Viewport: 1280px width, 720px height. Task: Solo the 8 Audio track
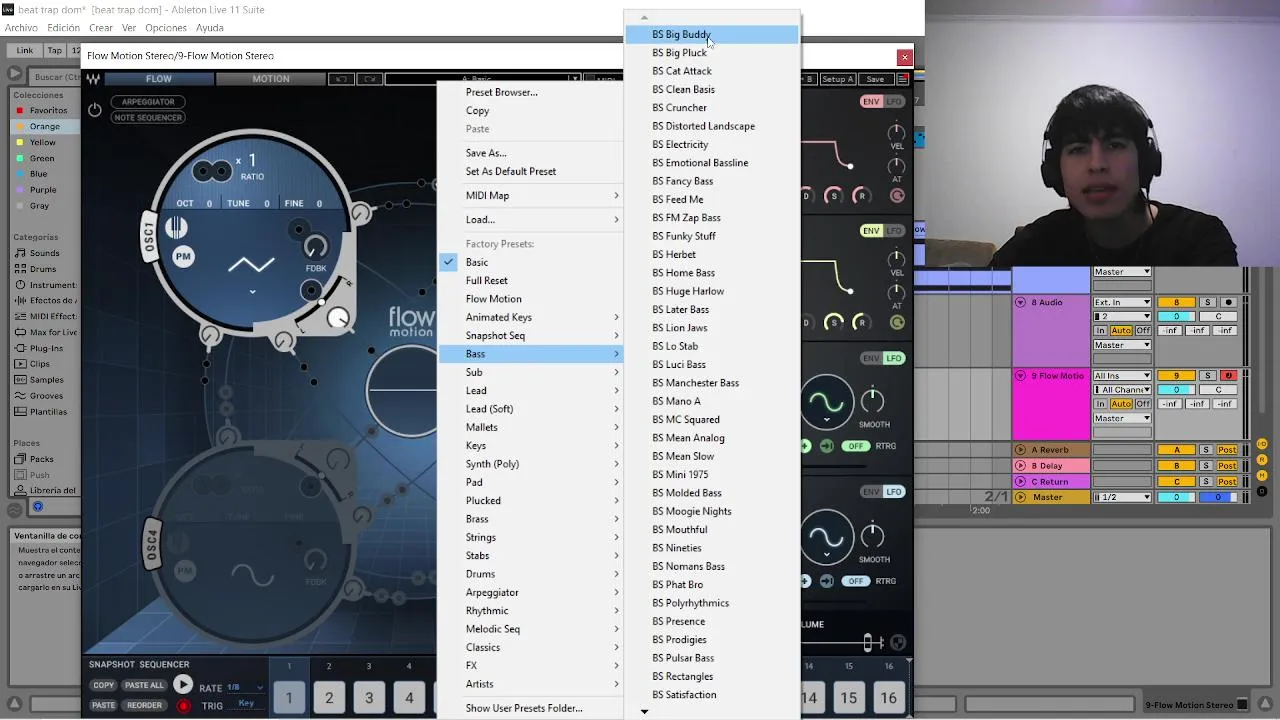[1207, 302]
